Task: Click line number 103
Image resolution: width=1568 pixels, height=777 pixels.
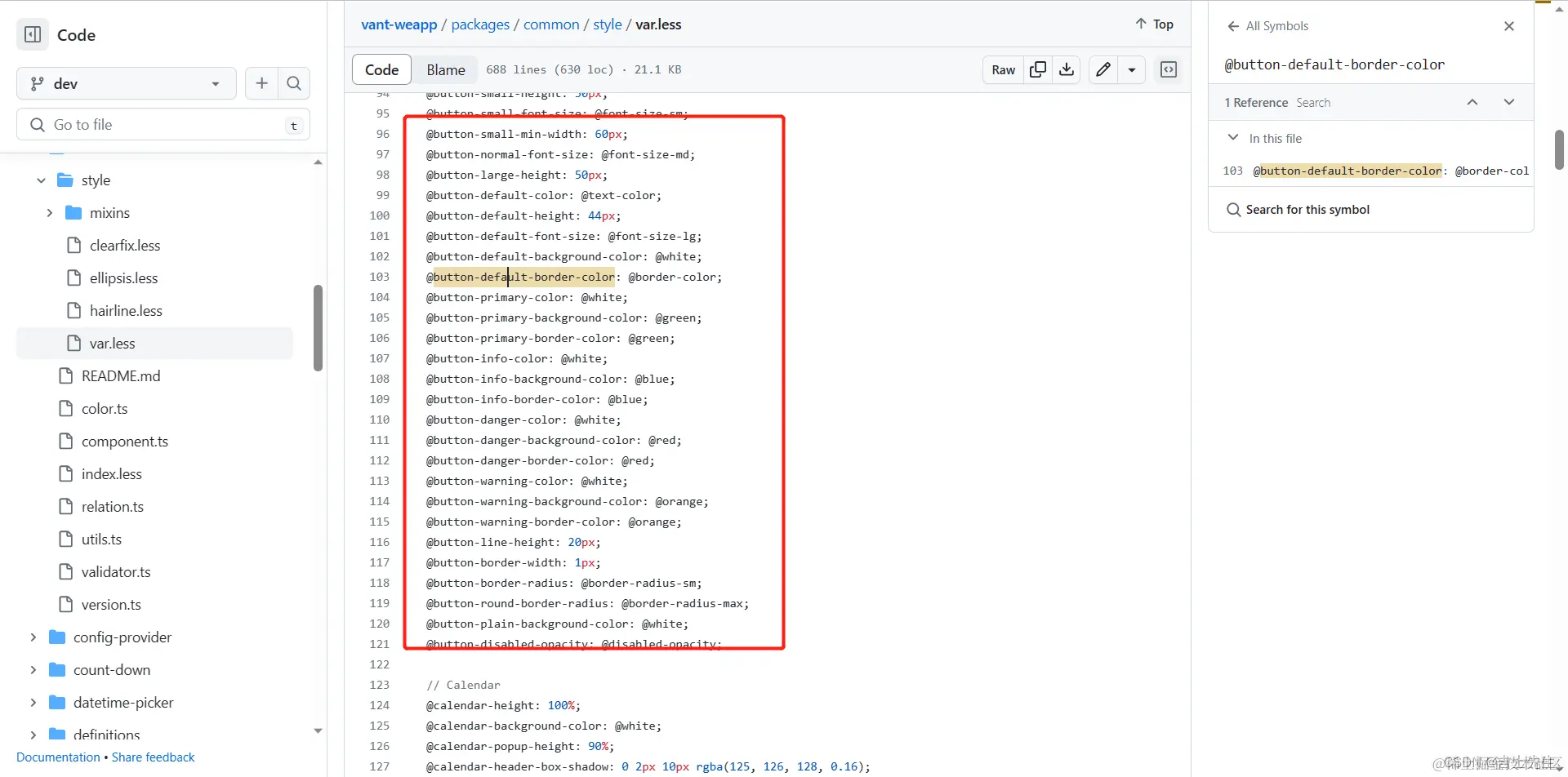Action: pos(380,277)
